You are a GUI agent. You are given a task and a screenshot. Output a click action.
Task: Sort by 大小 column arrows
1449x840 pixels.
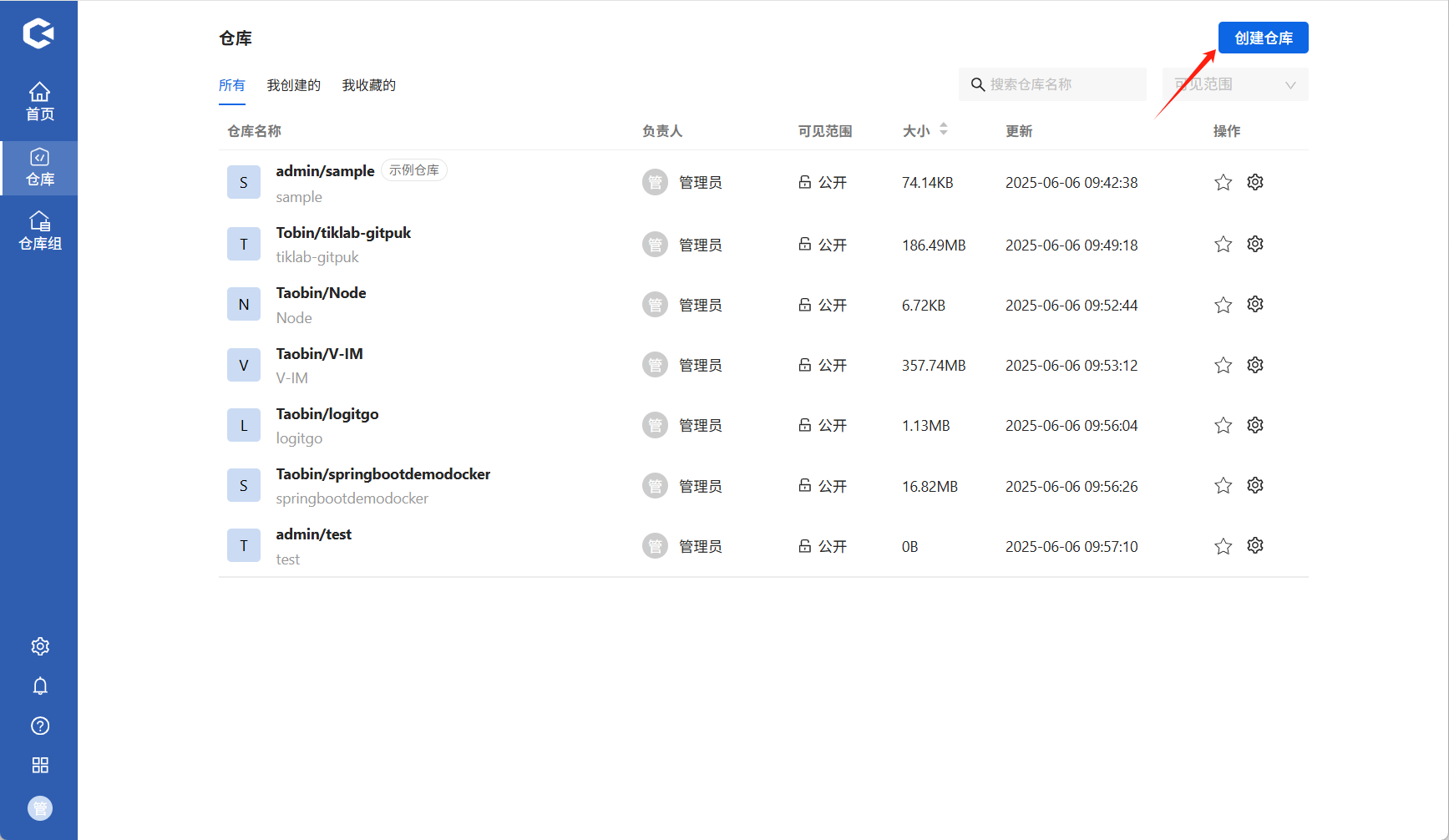click(944, 129)
